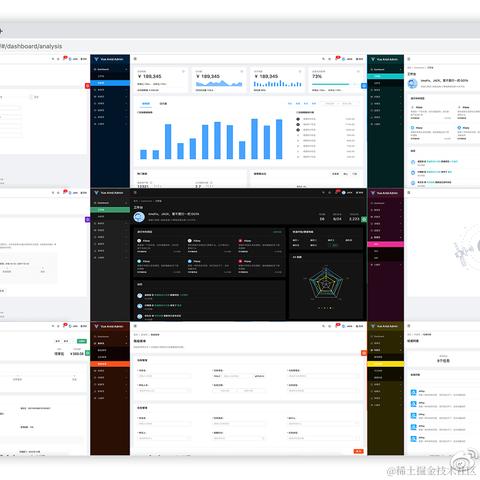Click browser address bar showing /dashboard/analysis
480x480 pixels.
tap(240, 46)
